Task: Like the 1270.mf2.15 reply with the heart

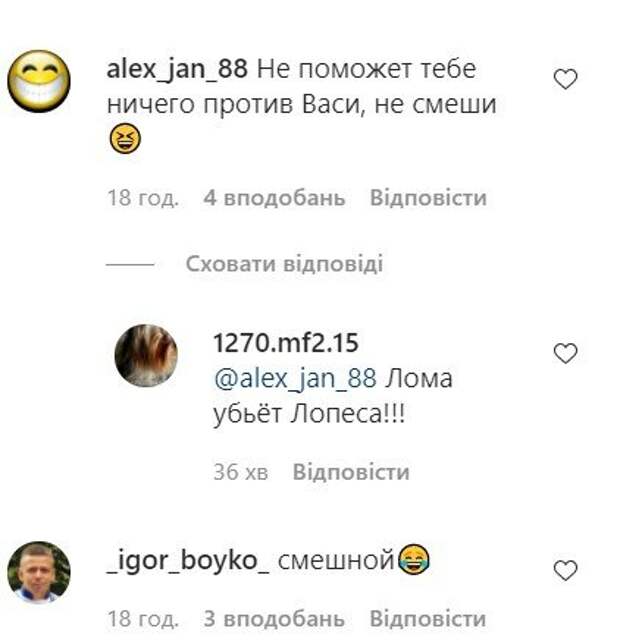Action: point(565,354)
